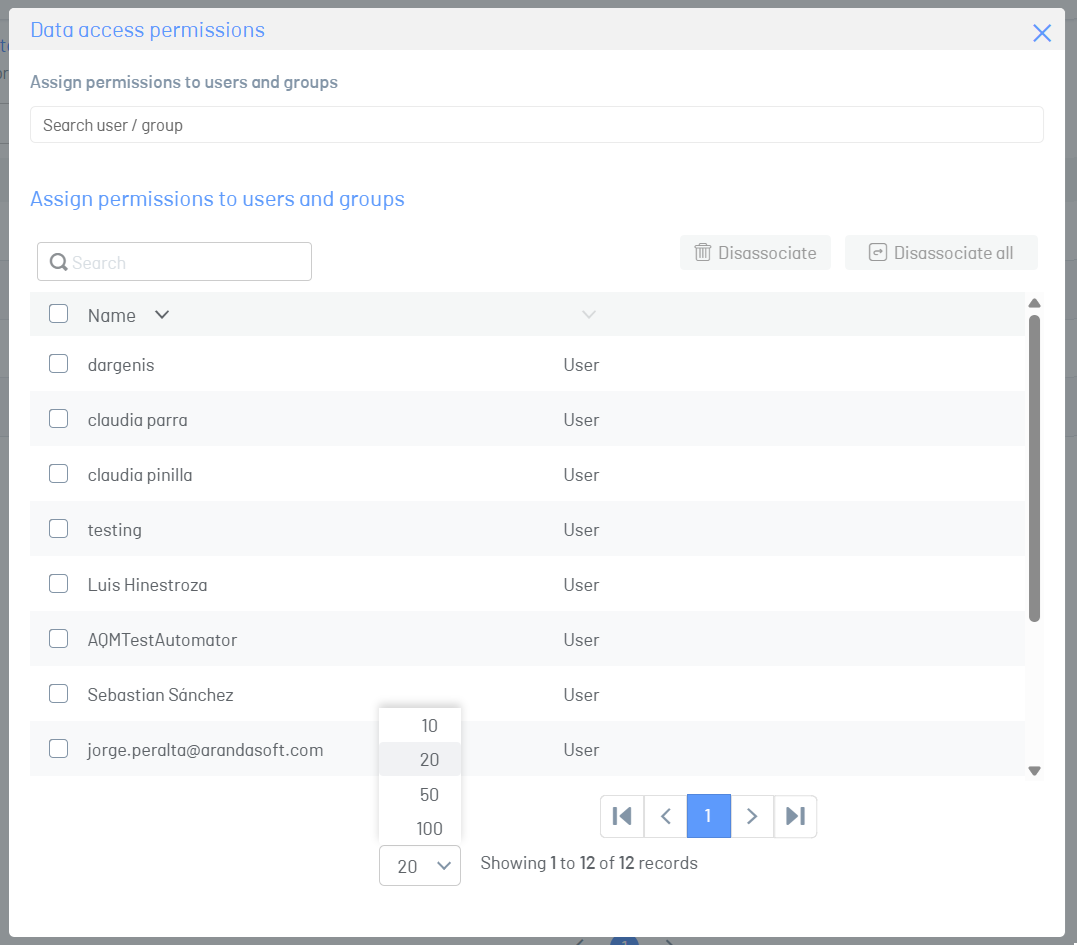Collapse the page size dropdown showing 20
This screenshot has height=945, width=1077.
[x=420, y=865]
